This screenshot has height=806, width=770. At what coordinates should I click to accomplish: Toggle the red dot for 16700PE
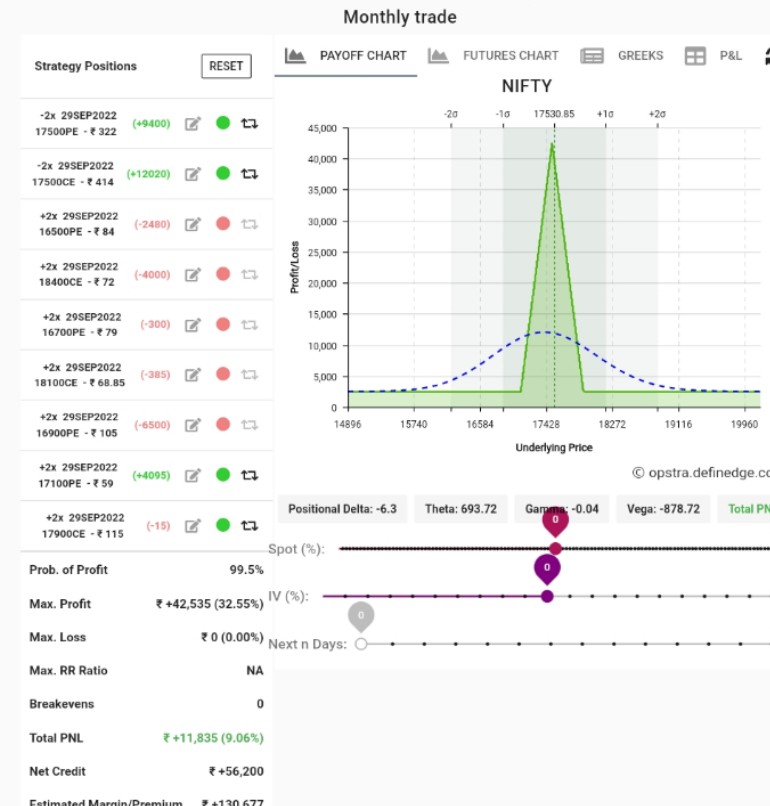pos(223,324)
